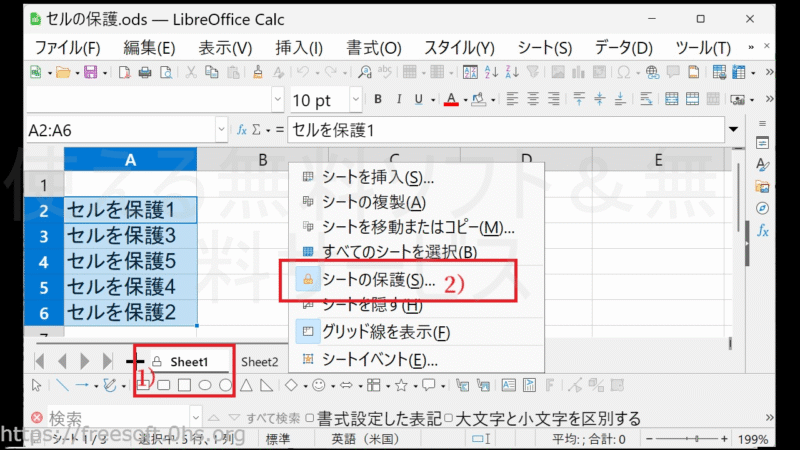Enable 大文字と小文字を区別する checkbox

(x=449, y=418)
